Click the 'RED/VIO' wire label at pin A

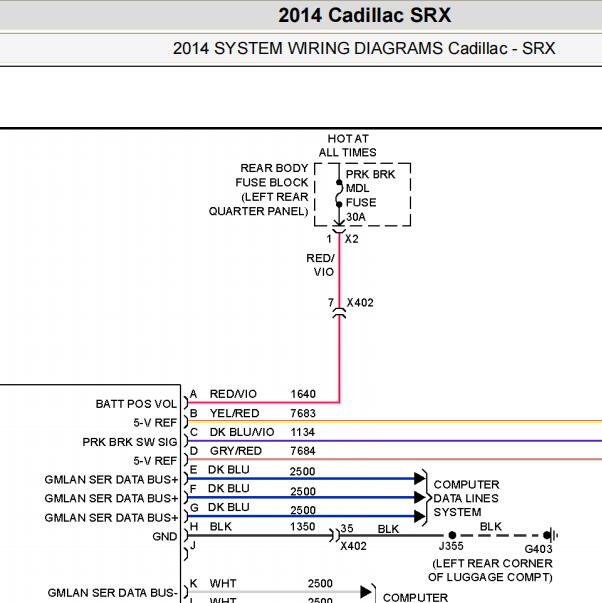pyautogui.click(x=233, y=394)
